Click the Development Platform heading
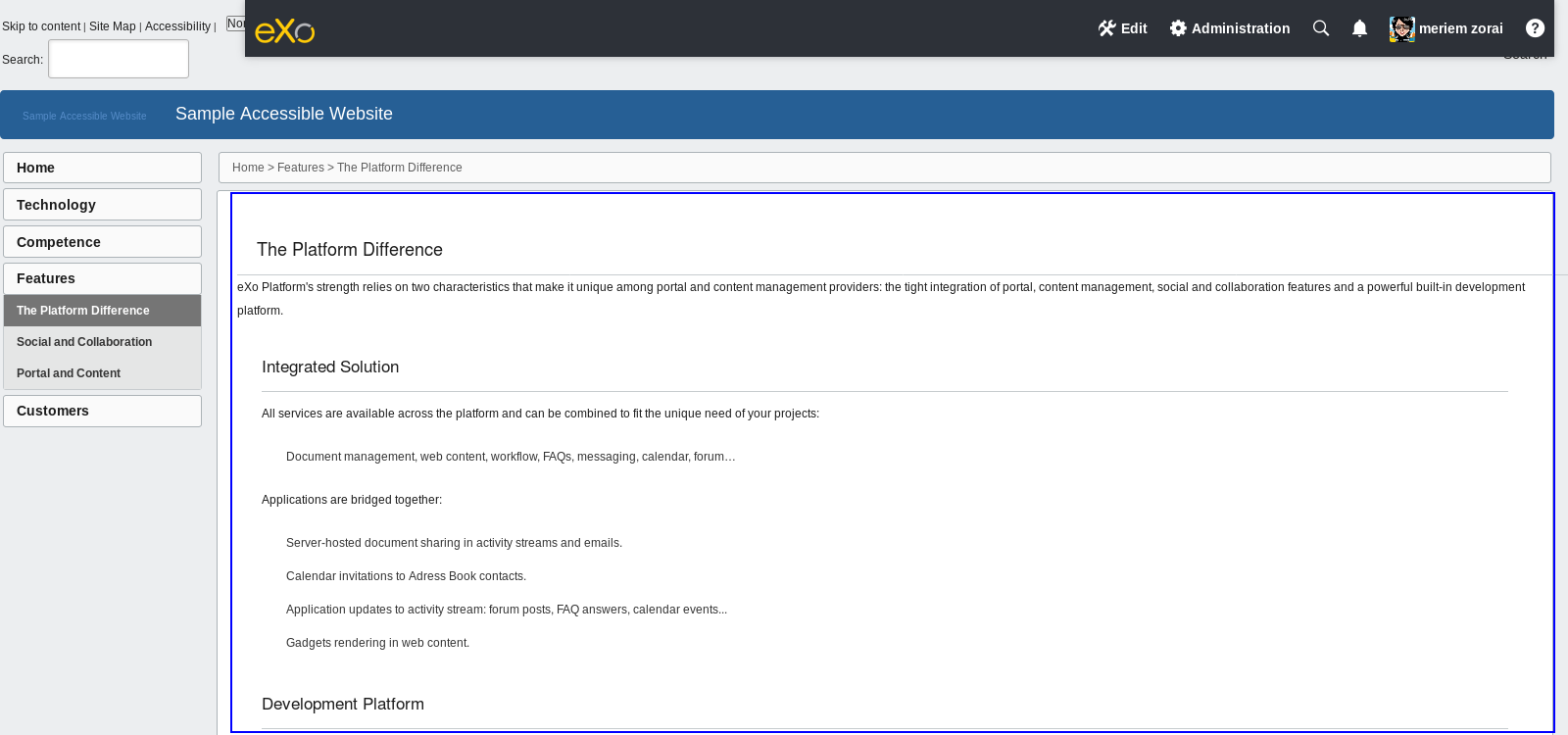This screenshot has height=735, width=1568. pyautogui.click(x=343, y=704)
